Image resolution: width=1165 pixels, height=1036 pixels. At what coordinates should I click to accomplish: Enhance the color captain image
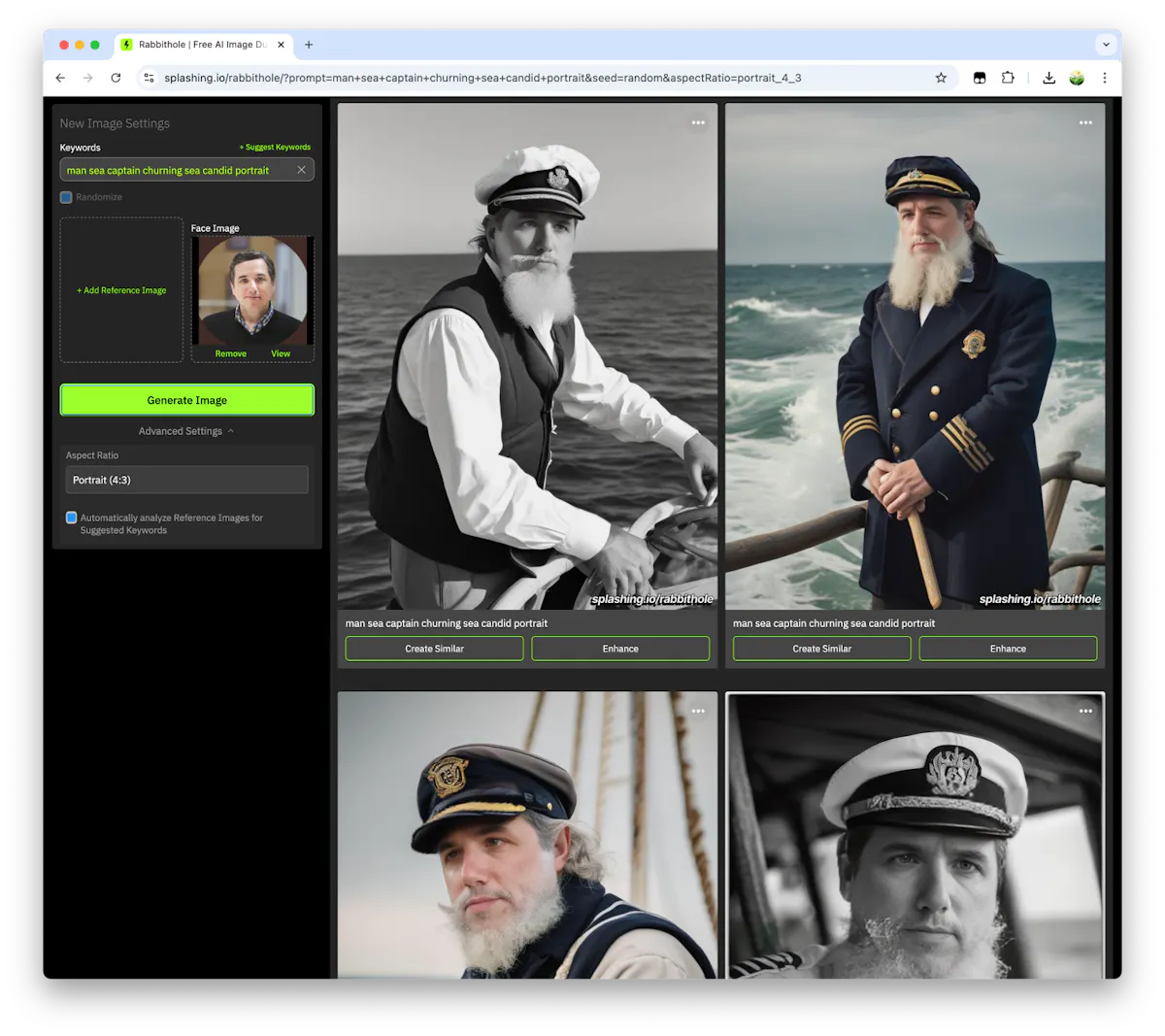1008,649
